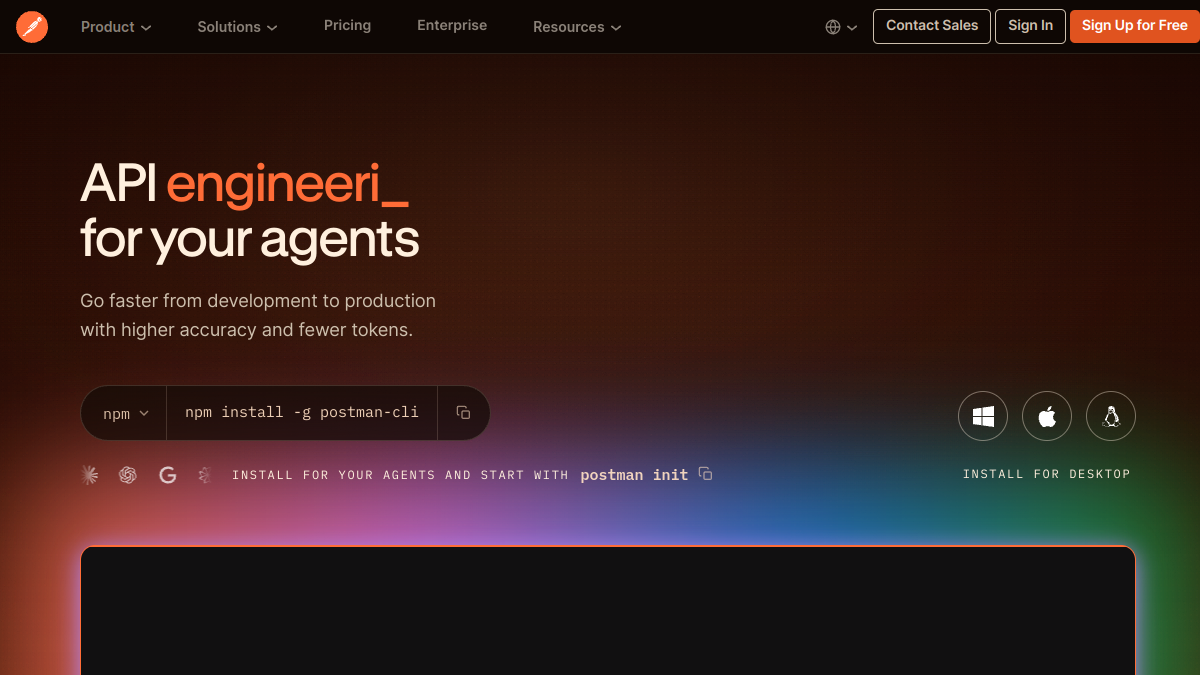Viewport: 1200px width, 675px height.
Task: Click the Contact Sales button
Action: pyautogui.click(x=932, y=26)
